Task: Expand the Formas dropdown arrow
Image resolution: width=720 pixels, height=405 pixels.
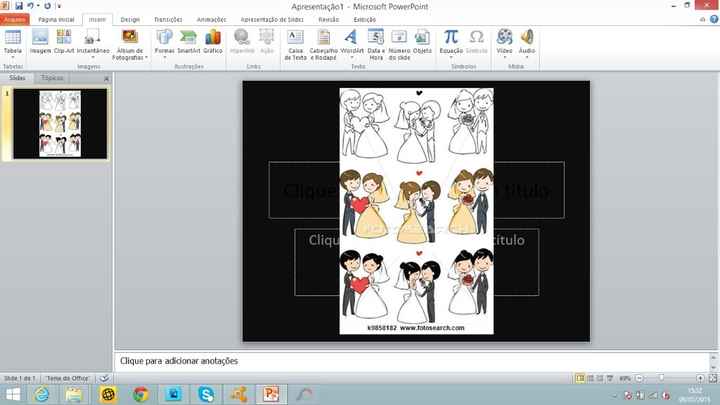Action: tap(164, 57)
